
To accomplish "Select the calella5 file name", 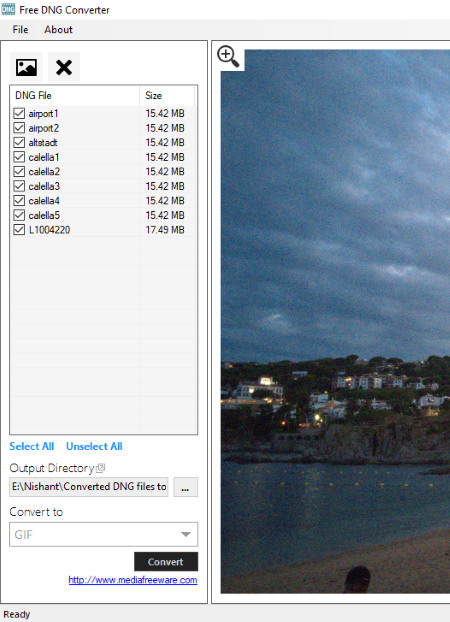I will coord(44,215).
